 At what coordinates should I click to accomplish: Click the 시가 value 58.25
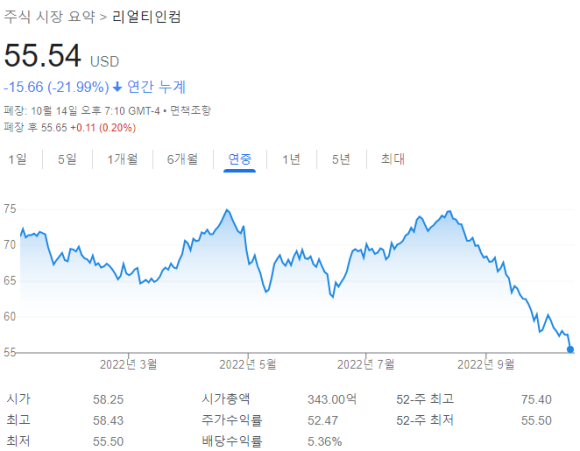[108, 400]
